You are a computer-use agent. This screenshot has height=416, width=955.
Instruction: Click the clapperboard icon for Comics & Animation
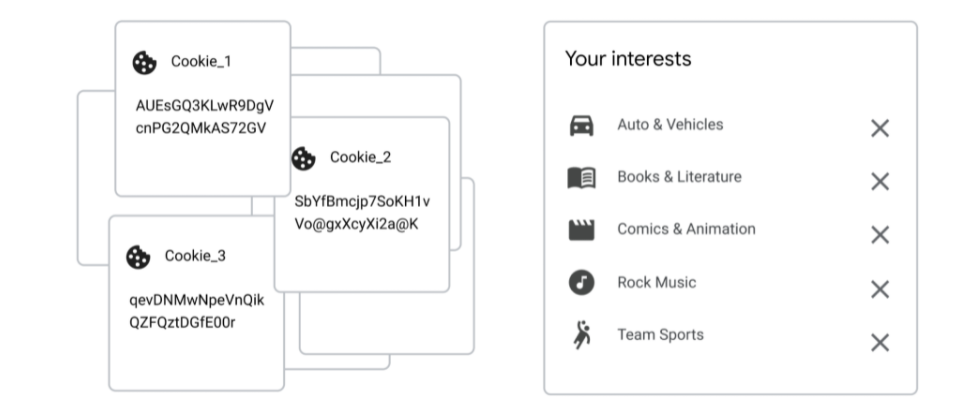pos(581,230)
